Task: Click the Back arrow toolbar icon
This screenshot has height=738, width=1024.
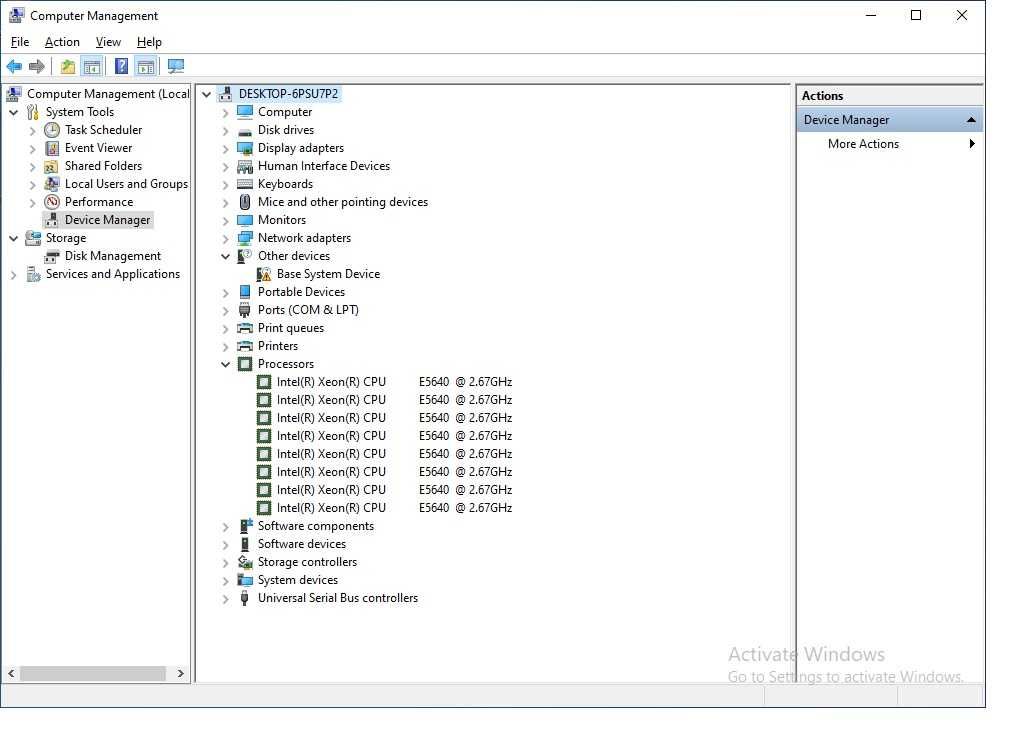Action: click(x=14, y=67)
